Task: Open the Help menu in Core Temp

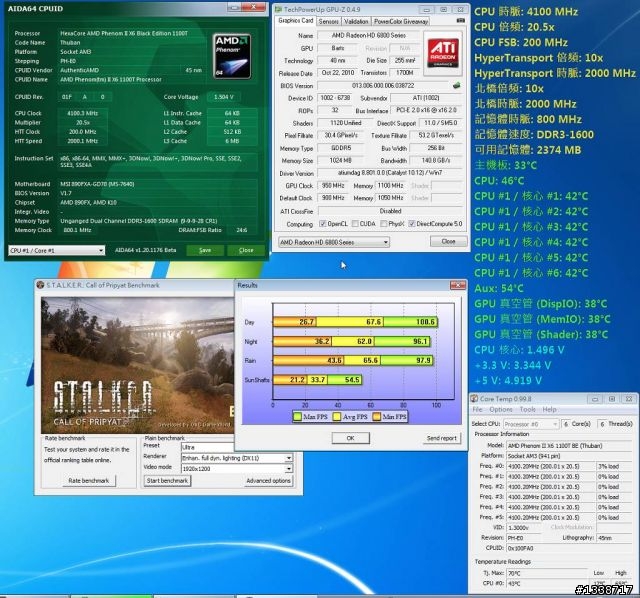Action: (x=549, y=409)
